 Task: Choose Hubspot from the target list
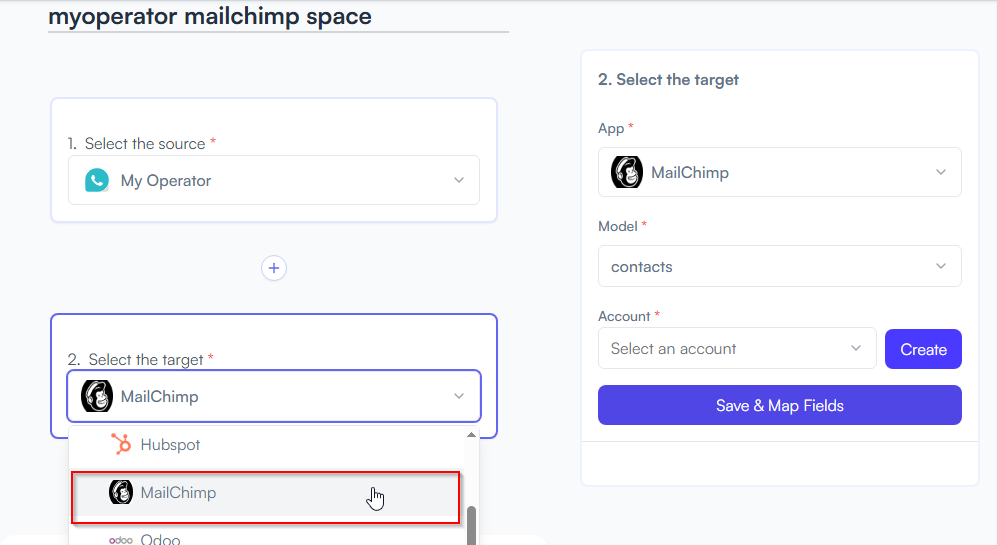pyautogui.click(x=267, y=445)
